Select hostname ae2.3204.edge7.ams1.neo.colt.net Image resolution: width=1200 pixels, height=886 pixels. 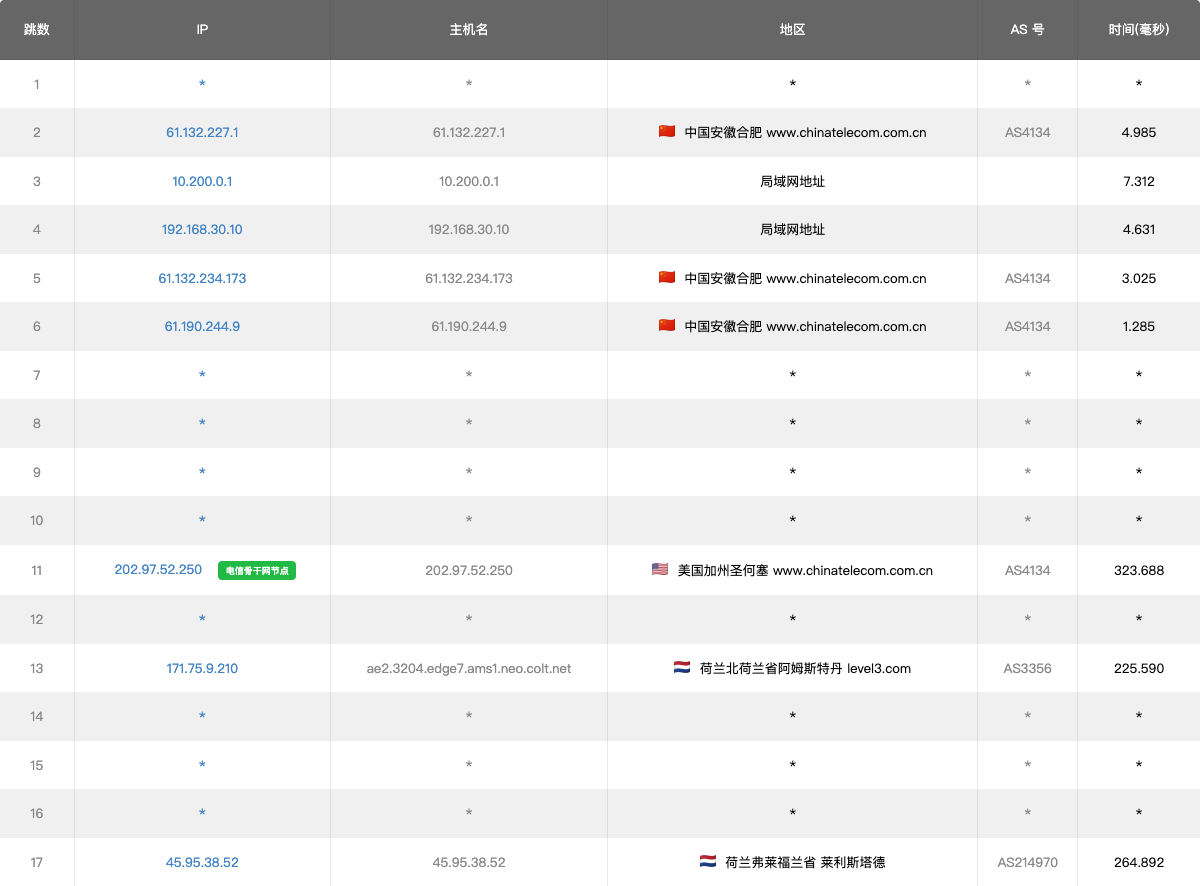[x=469, y=668]
